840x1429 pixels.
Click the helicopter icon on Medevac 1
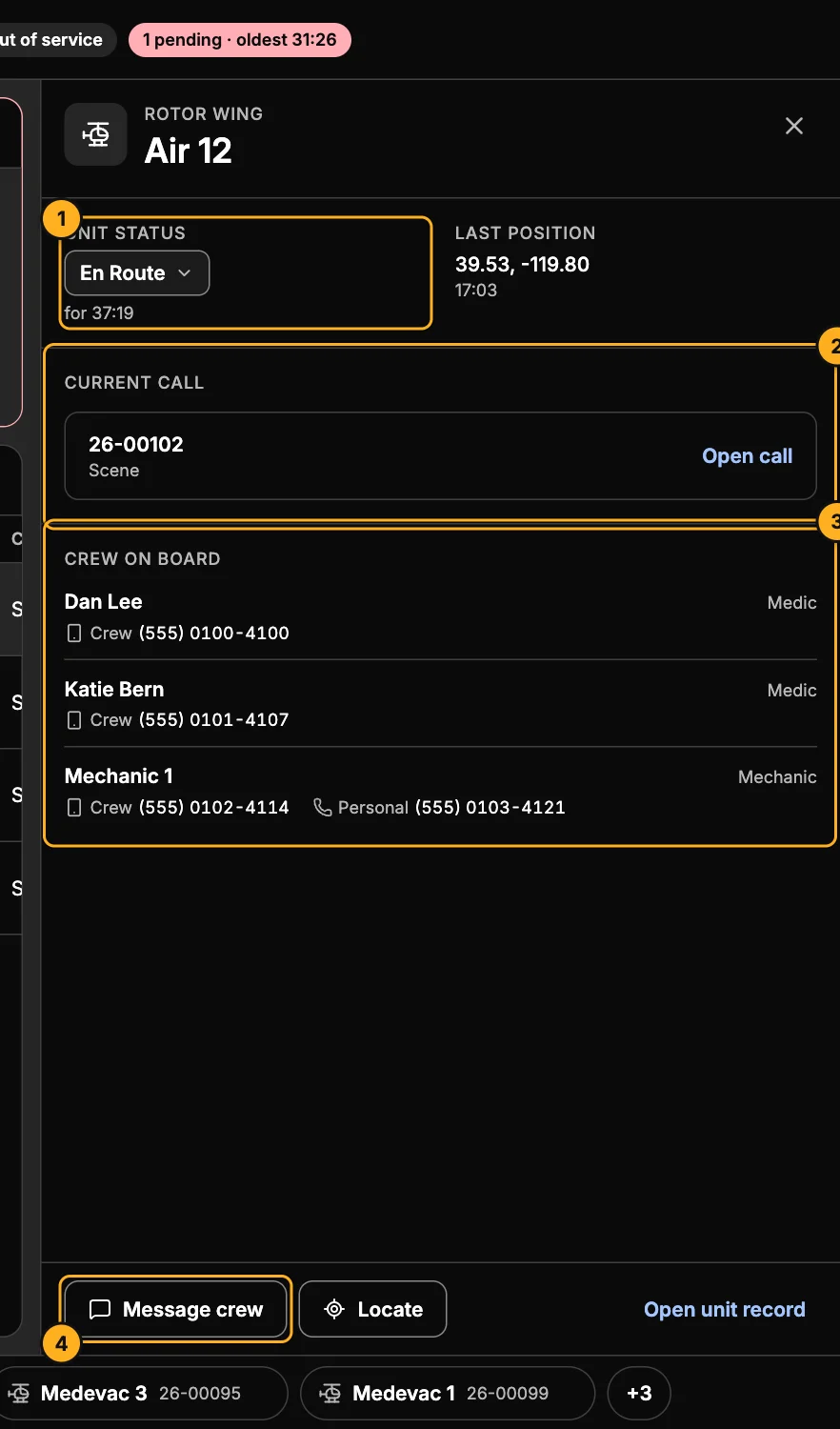330,1393
